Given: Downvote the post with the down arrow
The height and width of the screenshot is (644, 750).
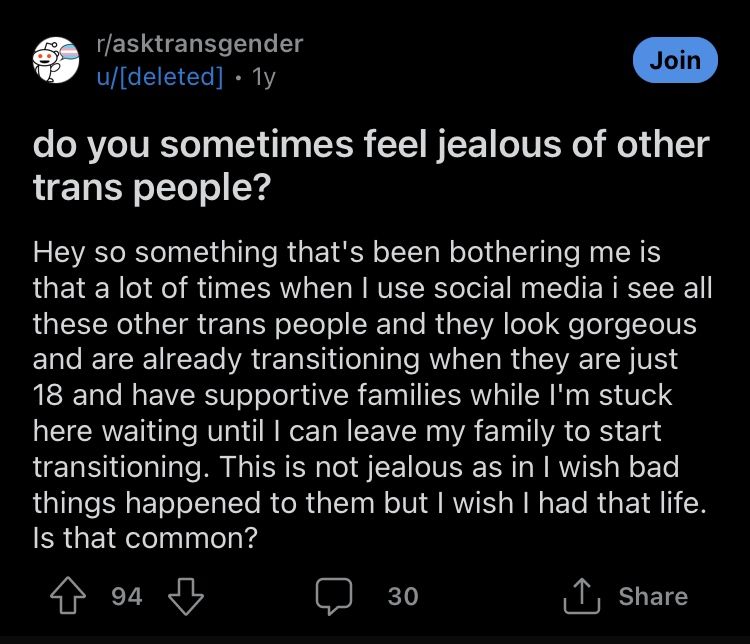Looking at the screenshot, I should tap(186, 596).
